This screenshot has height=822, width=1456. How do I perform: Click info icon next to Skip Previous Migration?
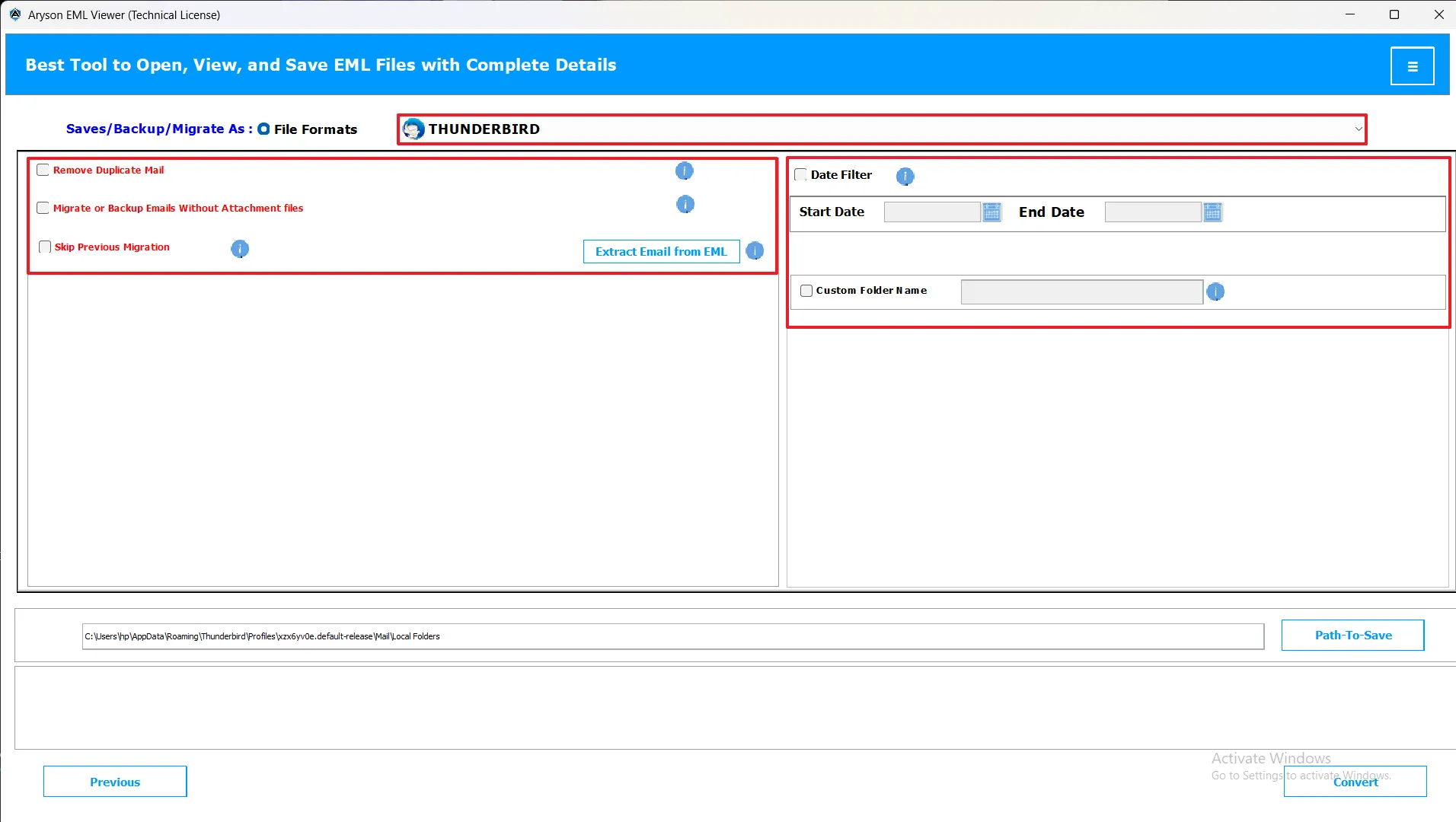[x=239, y=249]
